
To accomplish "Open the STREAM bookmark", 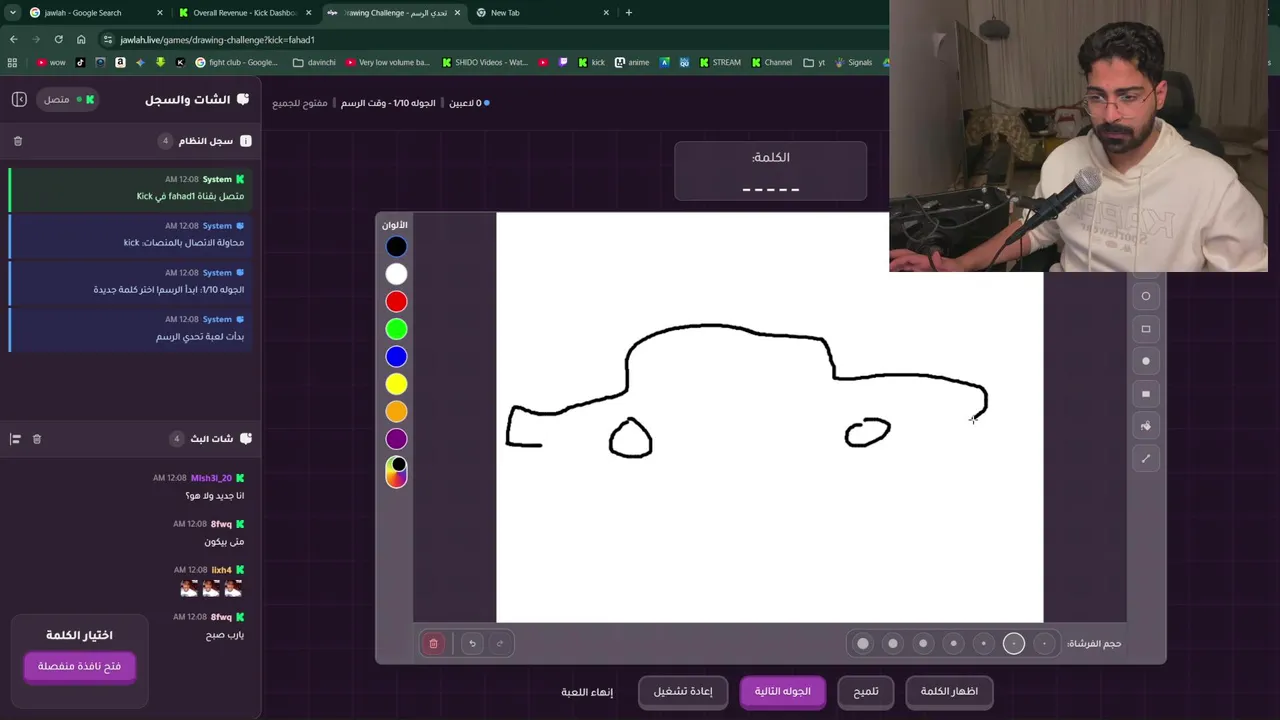I will (720, 62).
